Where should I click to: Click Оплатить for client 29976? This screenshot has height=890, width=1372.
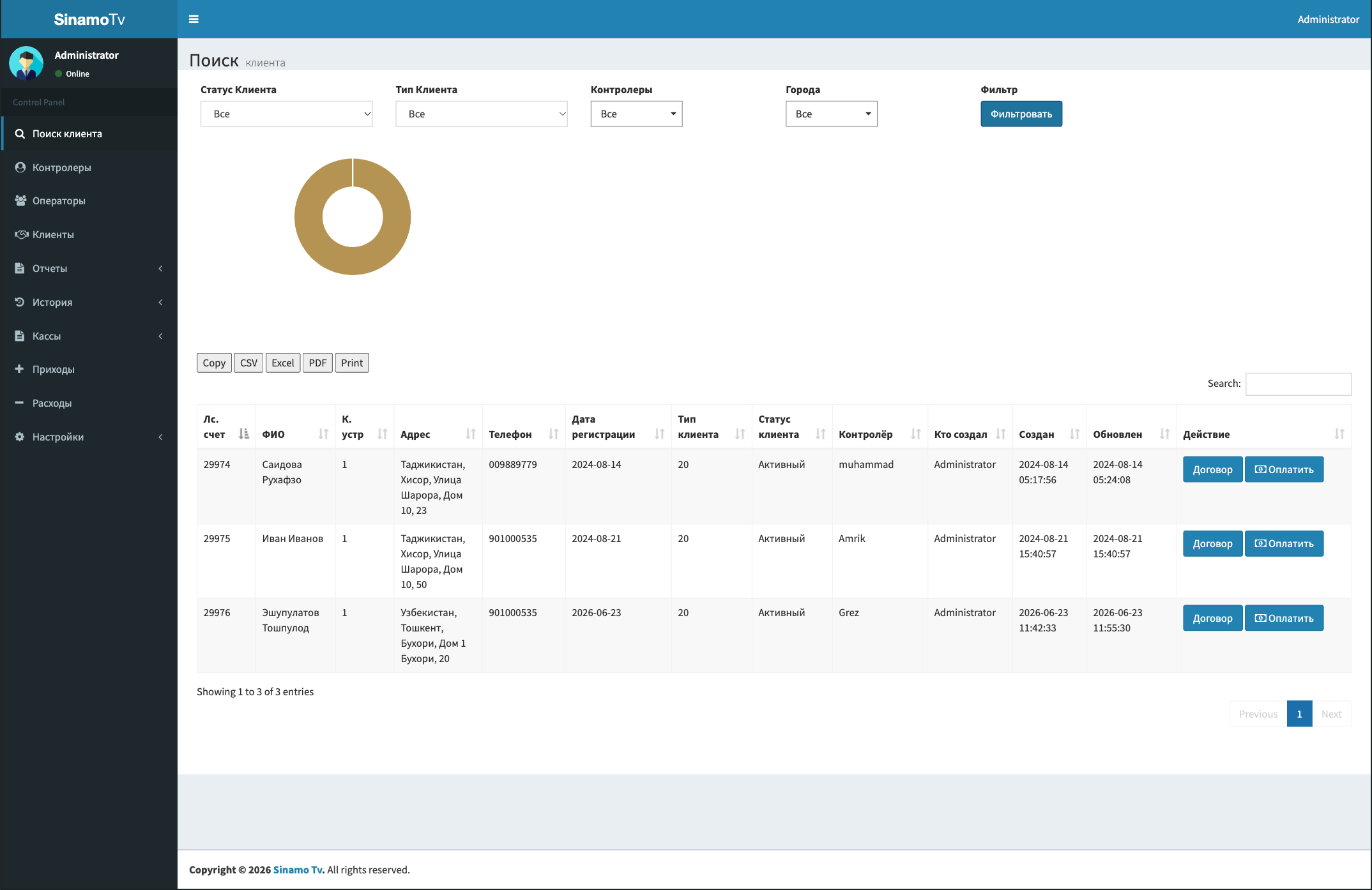click(1284, 618)
